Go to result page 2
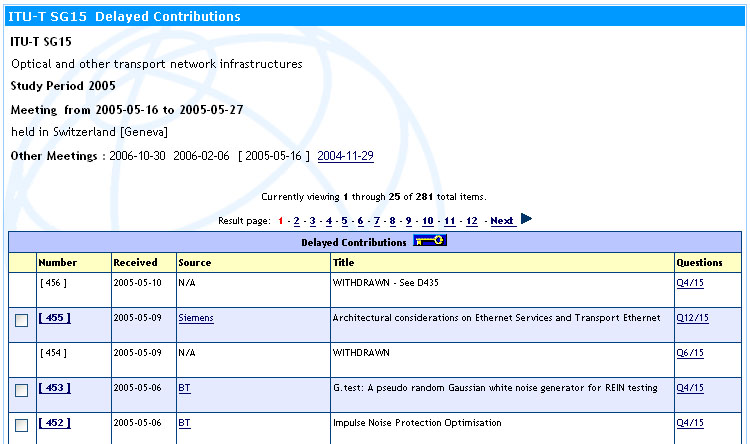The image size is (750, 444). point(297,221)
